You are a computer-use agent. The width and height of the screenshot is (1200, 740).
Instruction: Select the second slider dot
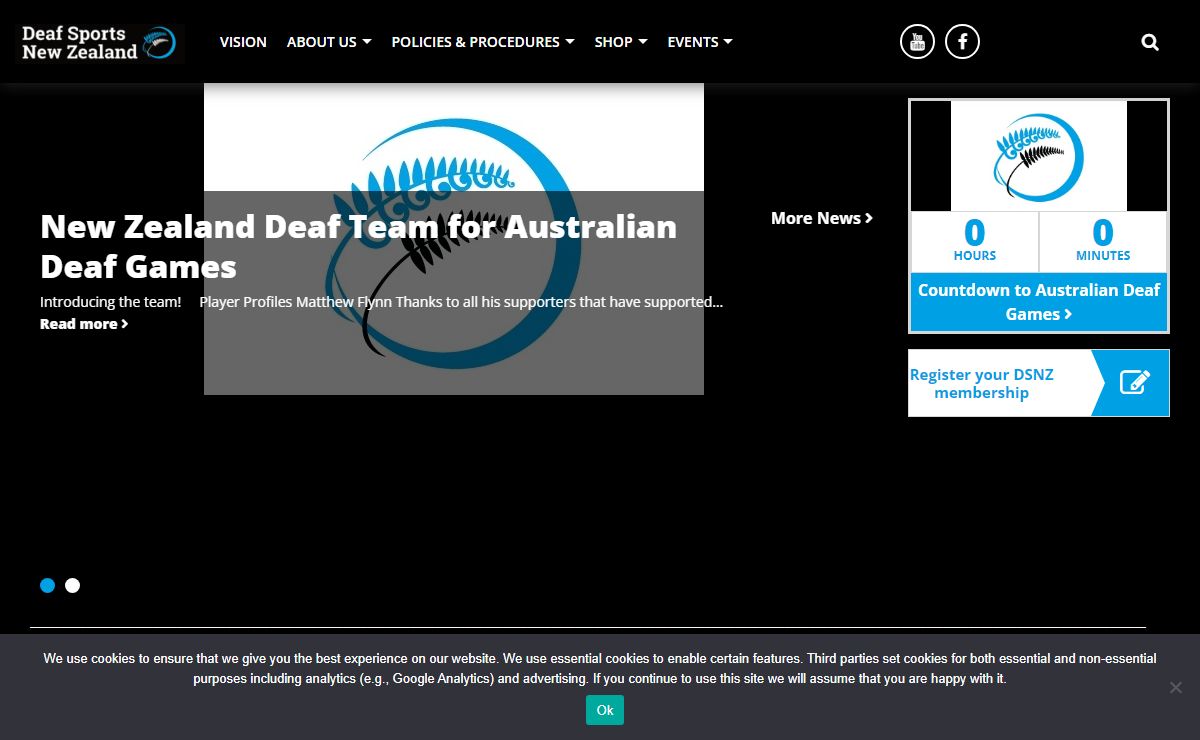pyautogui.click(x=72, y=585)
